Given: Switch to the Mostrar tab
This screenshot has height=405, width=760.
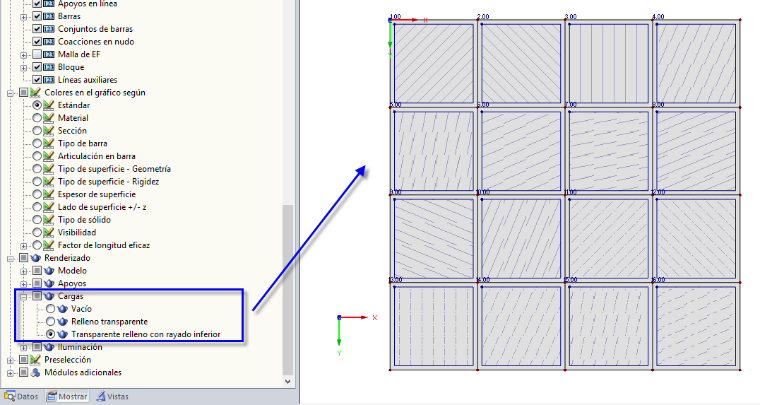Looking at the screenshot, I should pos(67,396).
